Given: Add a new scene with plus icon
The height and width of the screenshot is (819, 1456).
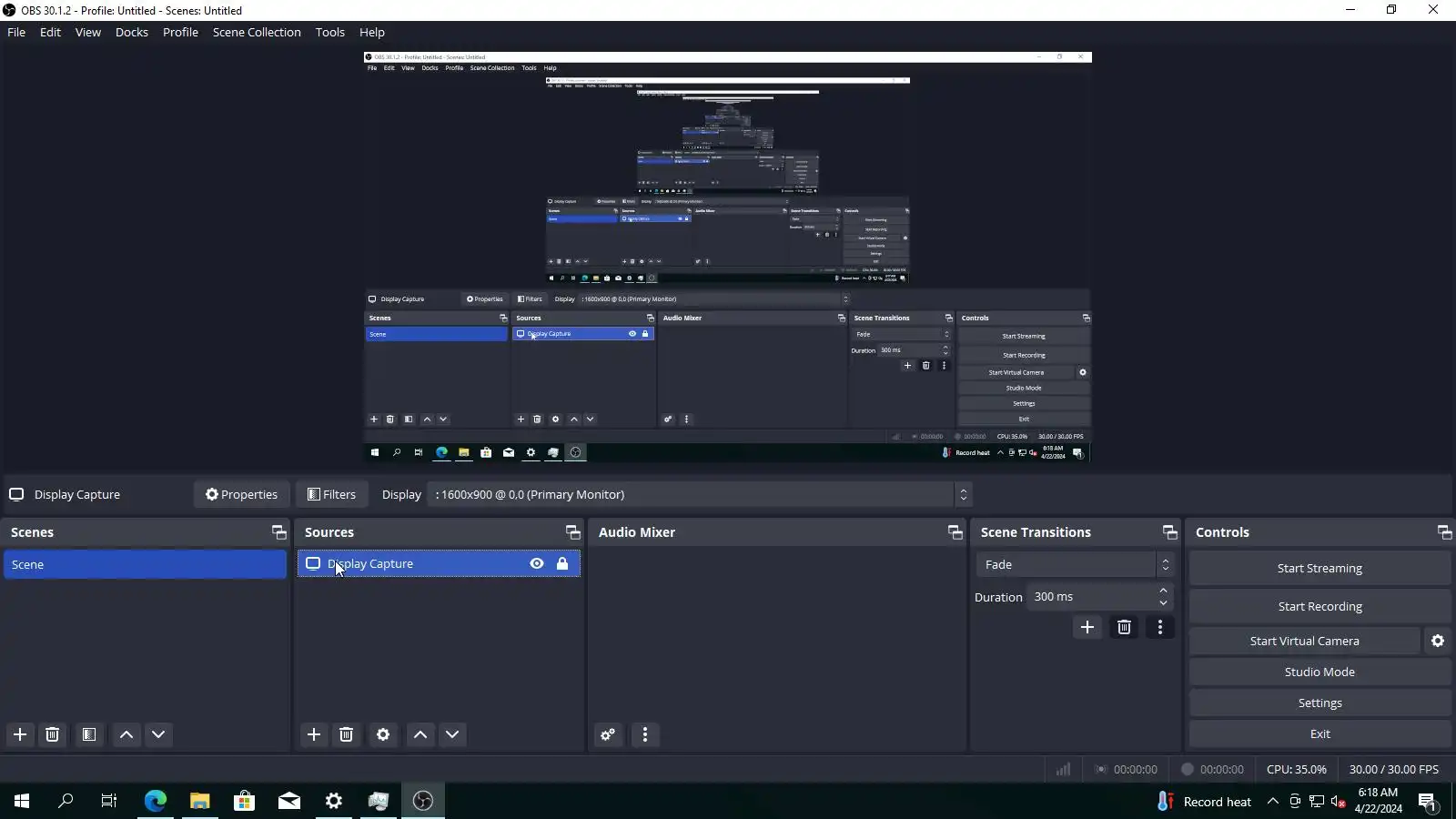Looking at the screenshot, I should [20, 734].
